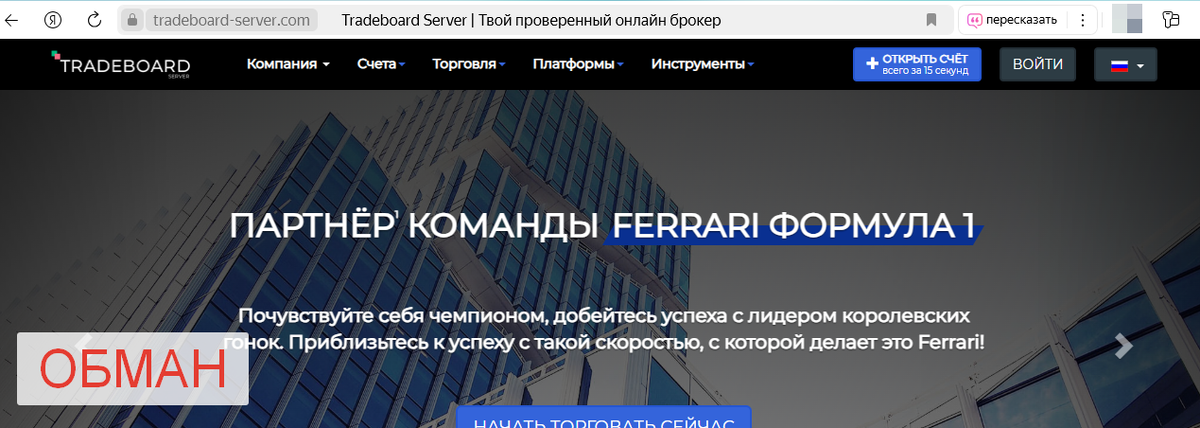
Task: Click the Tradeboard Server logo
Action: click(121, 64)
